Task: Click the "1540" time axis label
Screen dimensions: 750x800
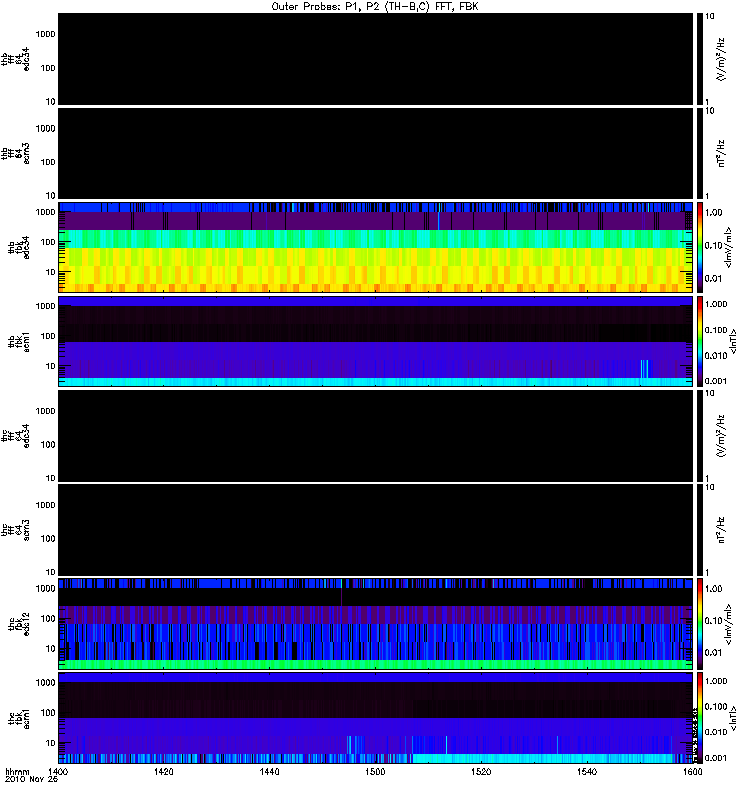Action: tap(587, 771)
